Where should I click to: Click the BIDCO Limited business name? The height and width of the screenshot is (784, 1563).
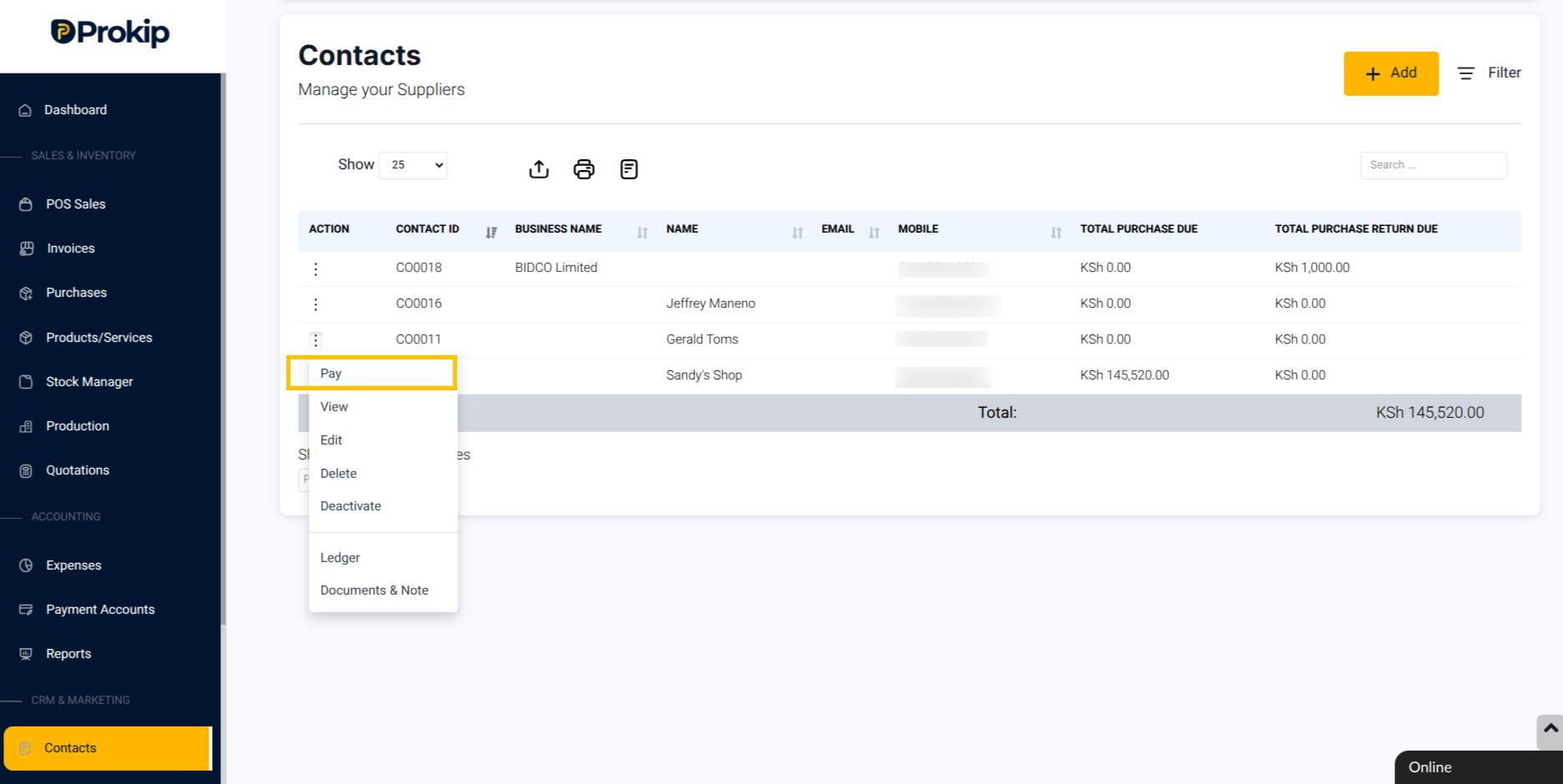[556, 268]
